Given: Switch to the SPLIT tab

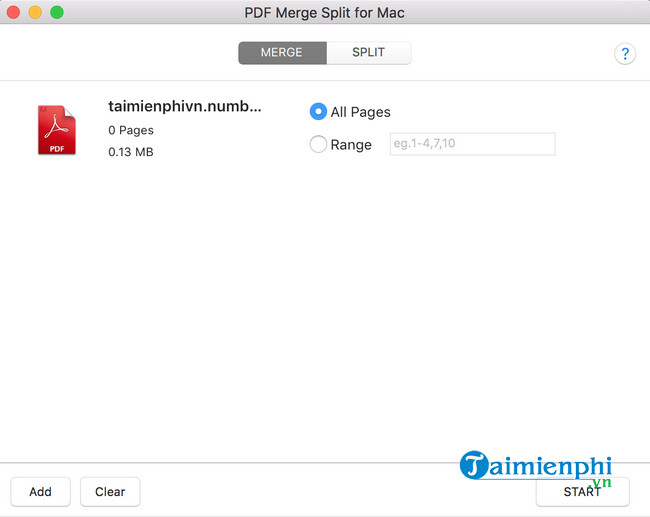Looking at the screenshot, I should [369, 53].
